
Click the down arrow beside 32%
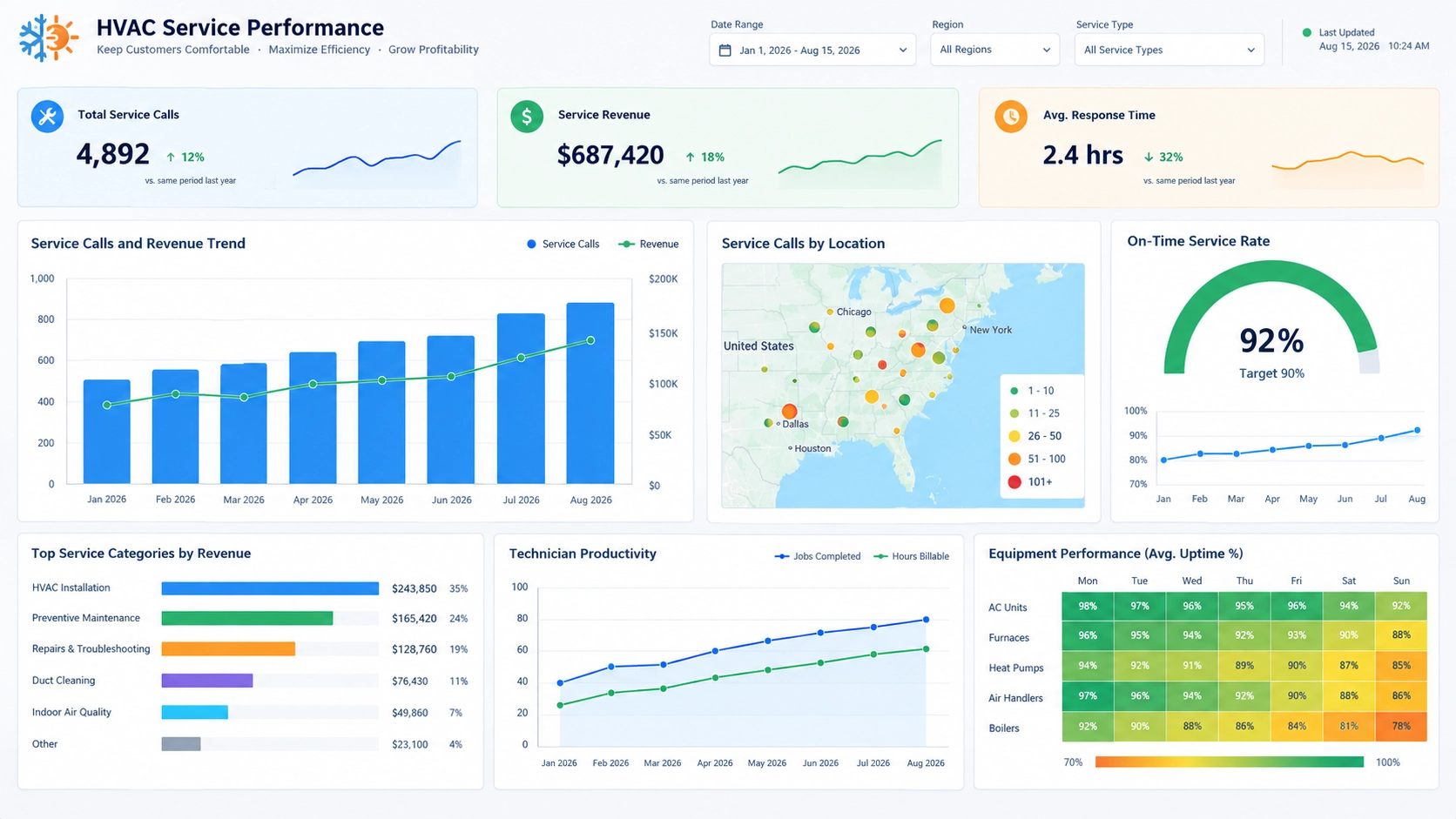tap(1149, 158)
